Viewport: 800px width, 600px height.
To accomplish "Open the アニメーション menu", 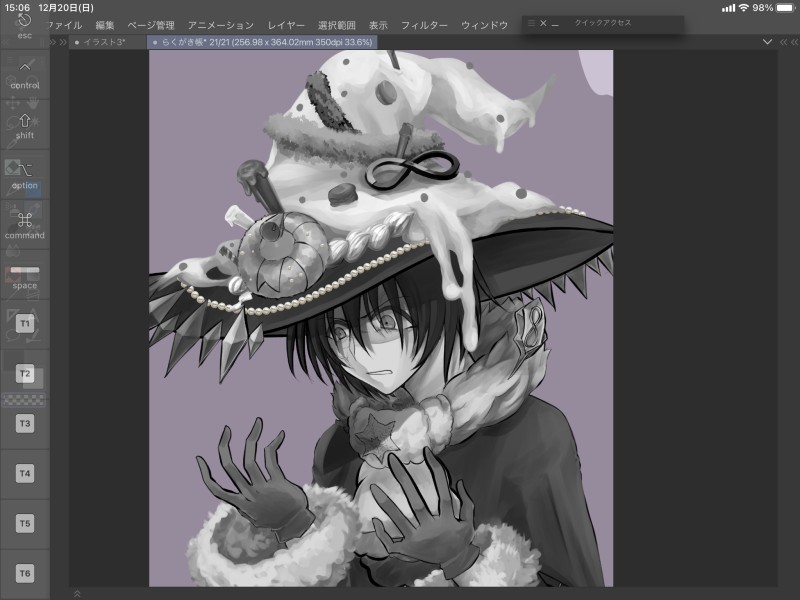I will coord(220,25).
